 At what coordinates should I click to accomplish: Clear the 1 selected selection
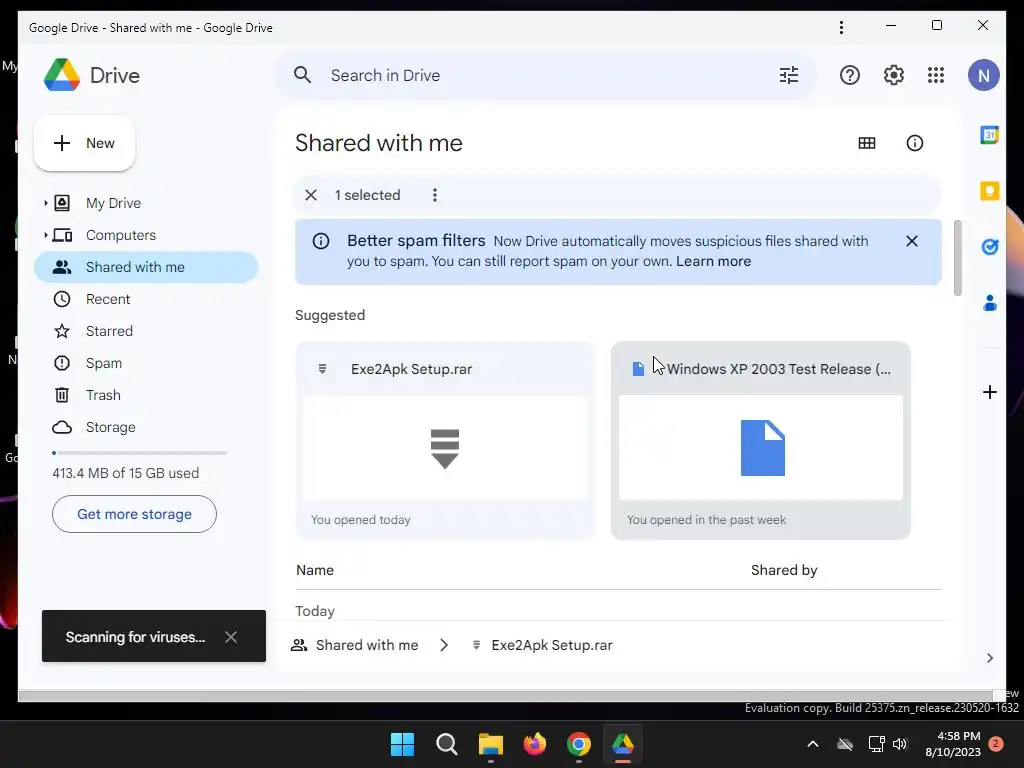click(x=311, y=195)
